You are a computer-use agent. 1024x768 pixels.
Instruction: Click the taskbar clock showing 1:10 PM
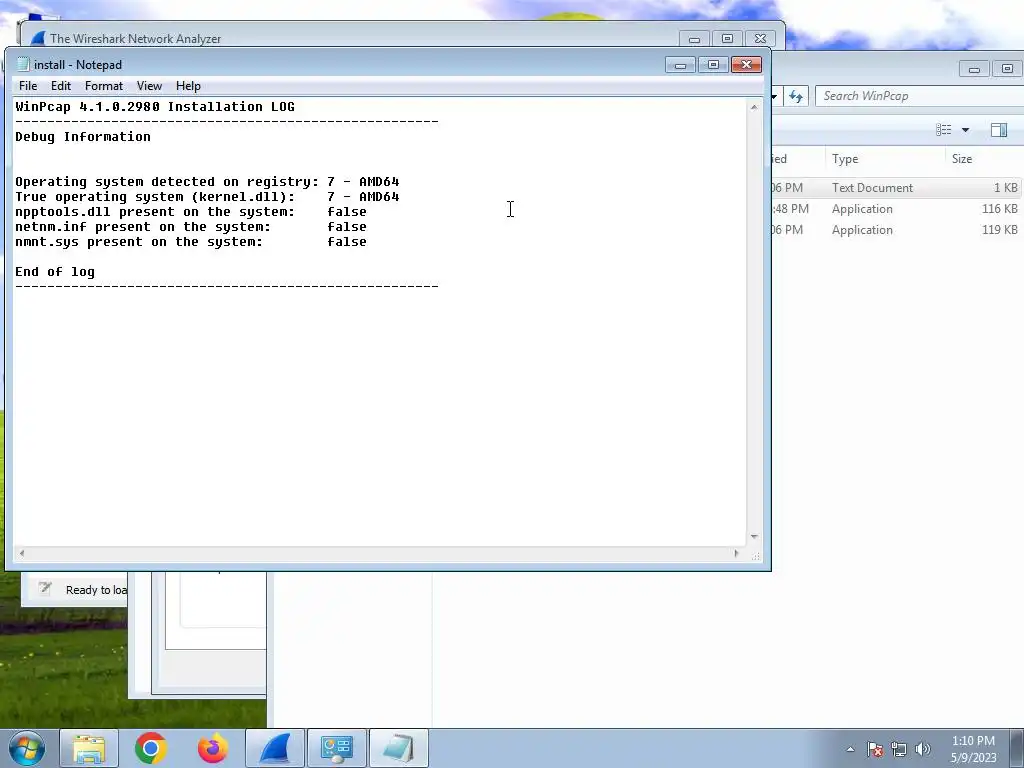point(973,749)
